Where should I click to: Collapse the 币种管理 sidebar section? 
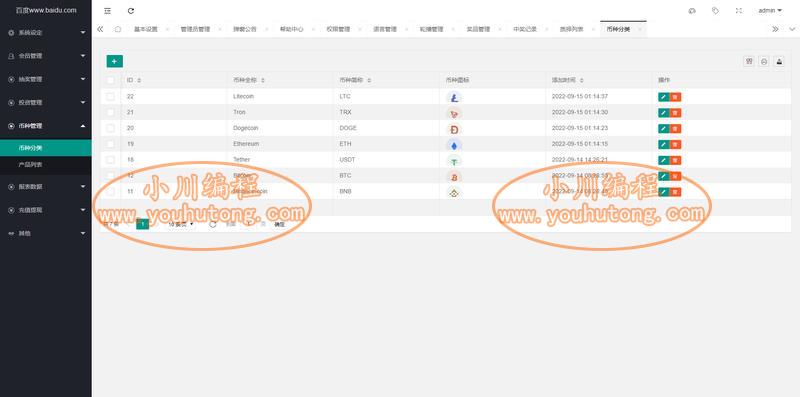(x=46, y=126)
